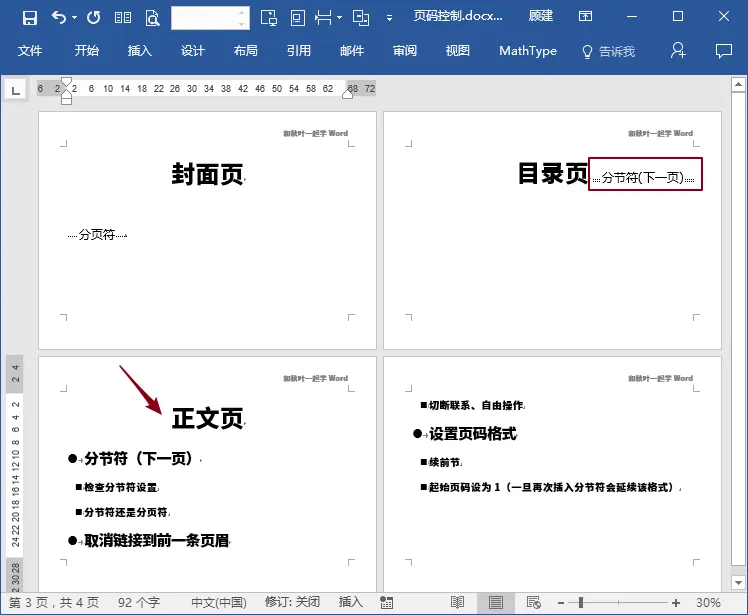Zoom out with the minus button
748x615 pixels.
coord(561,603)
